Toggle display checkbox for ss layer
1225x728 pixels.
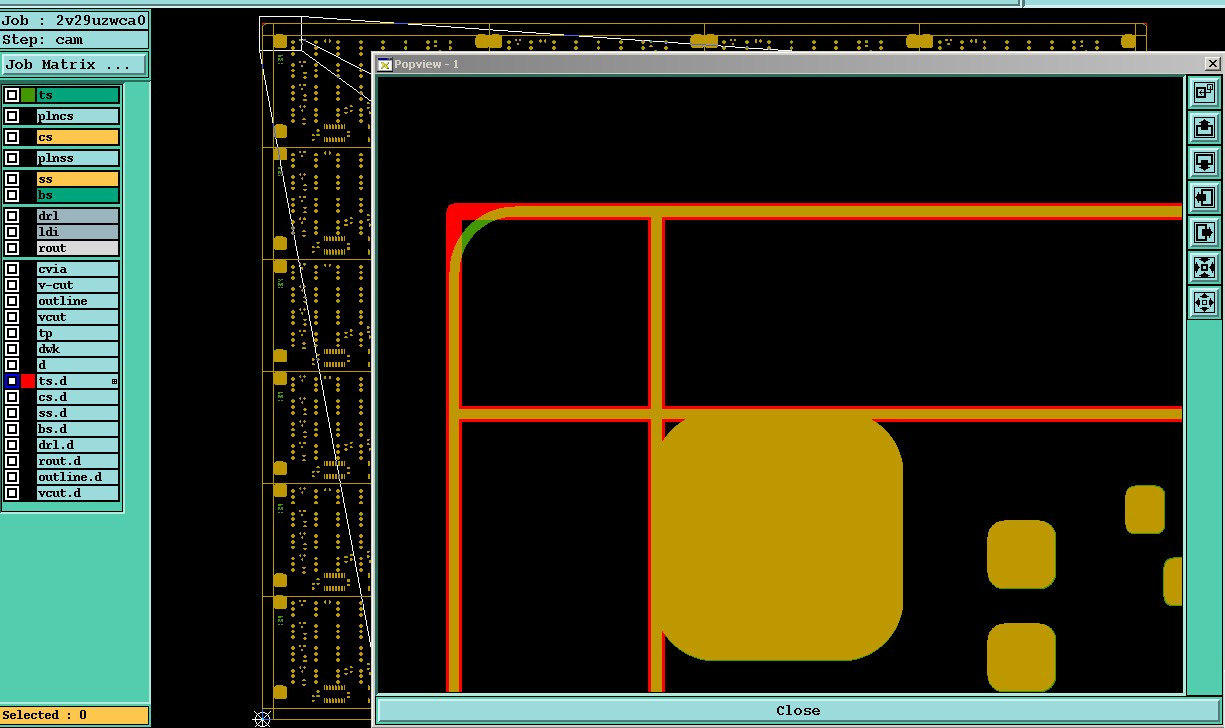coord(12,179)
